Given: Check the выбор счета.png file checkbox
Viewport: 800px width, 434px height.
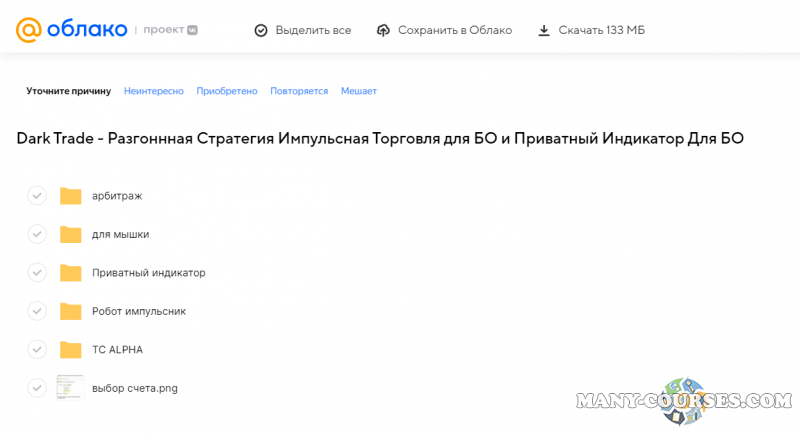Looking at the screenshot, I should 37,388.
